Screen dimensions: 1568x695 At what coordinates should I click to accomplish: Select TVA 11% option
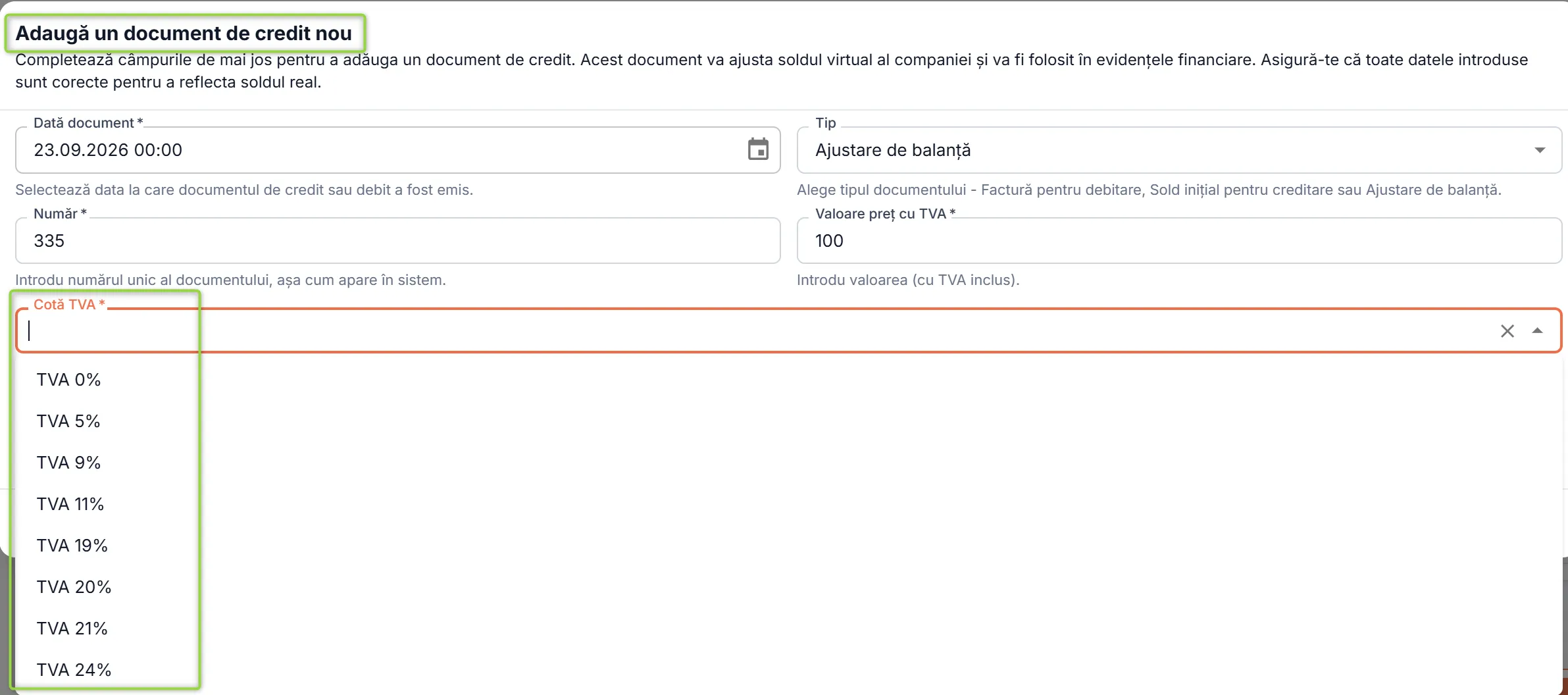click(x=789, y=504)
